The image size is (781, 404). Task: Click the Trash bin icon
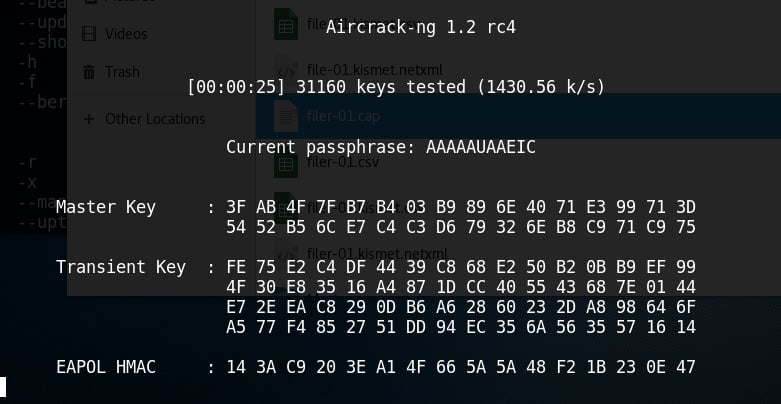pos(89,72)
